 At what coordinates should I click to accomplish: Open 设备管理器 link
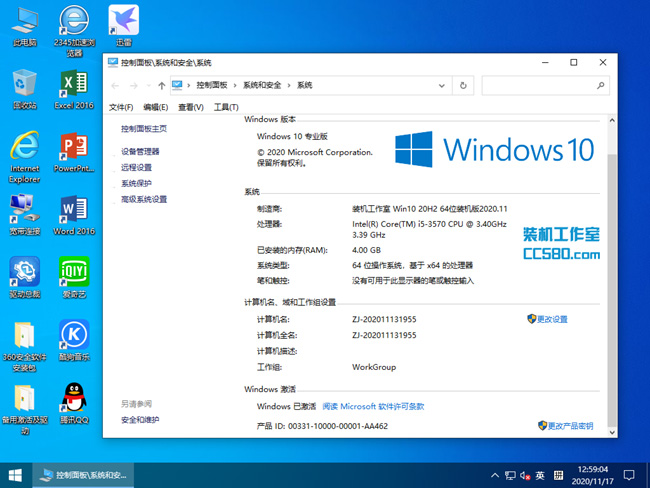[x=140, y=151]
